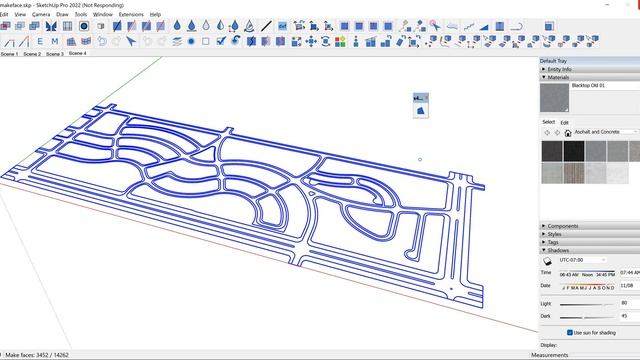This screenshot has height=360, width=640.
Task: Click the four-way move arrows icon
Action: tap(311, 42)
